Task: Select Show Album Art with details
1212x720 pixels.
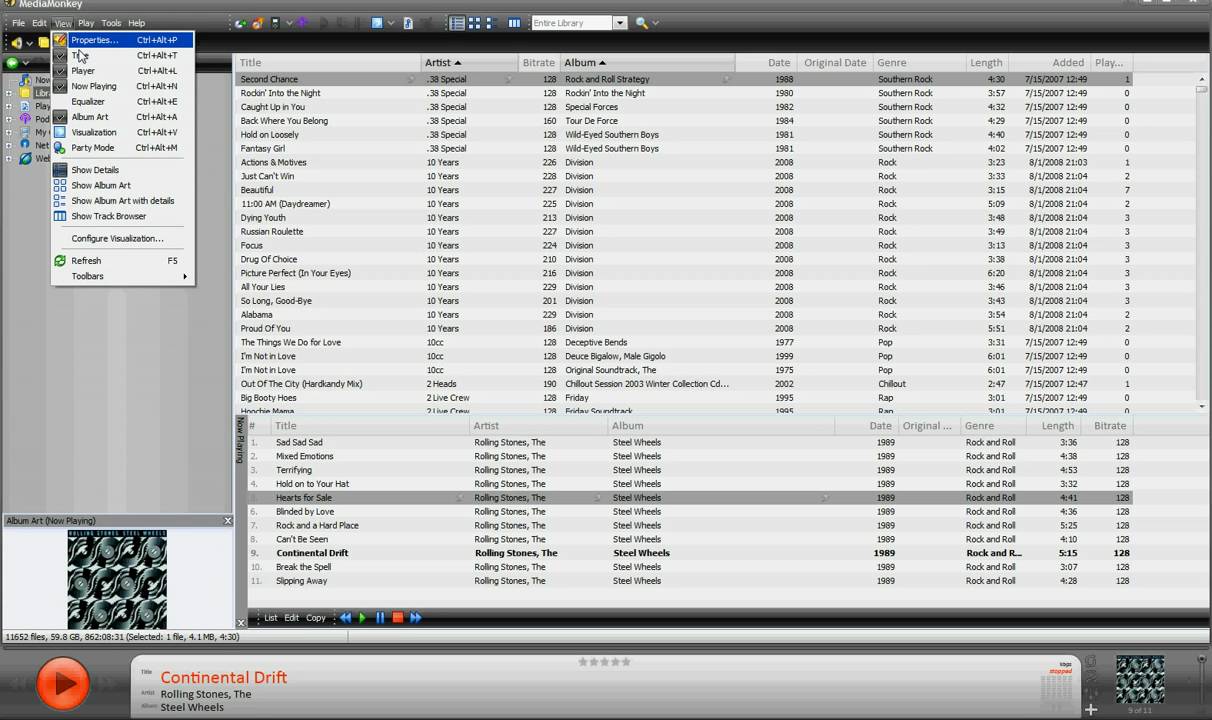Action: [122, 201]
